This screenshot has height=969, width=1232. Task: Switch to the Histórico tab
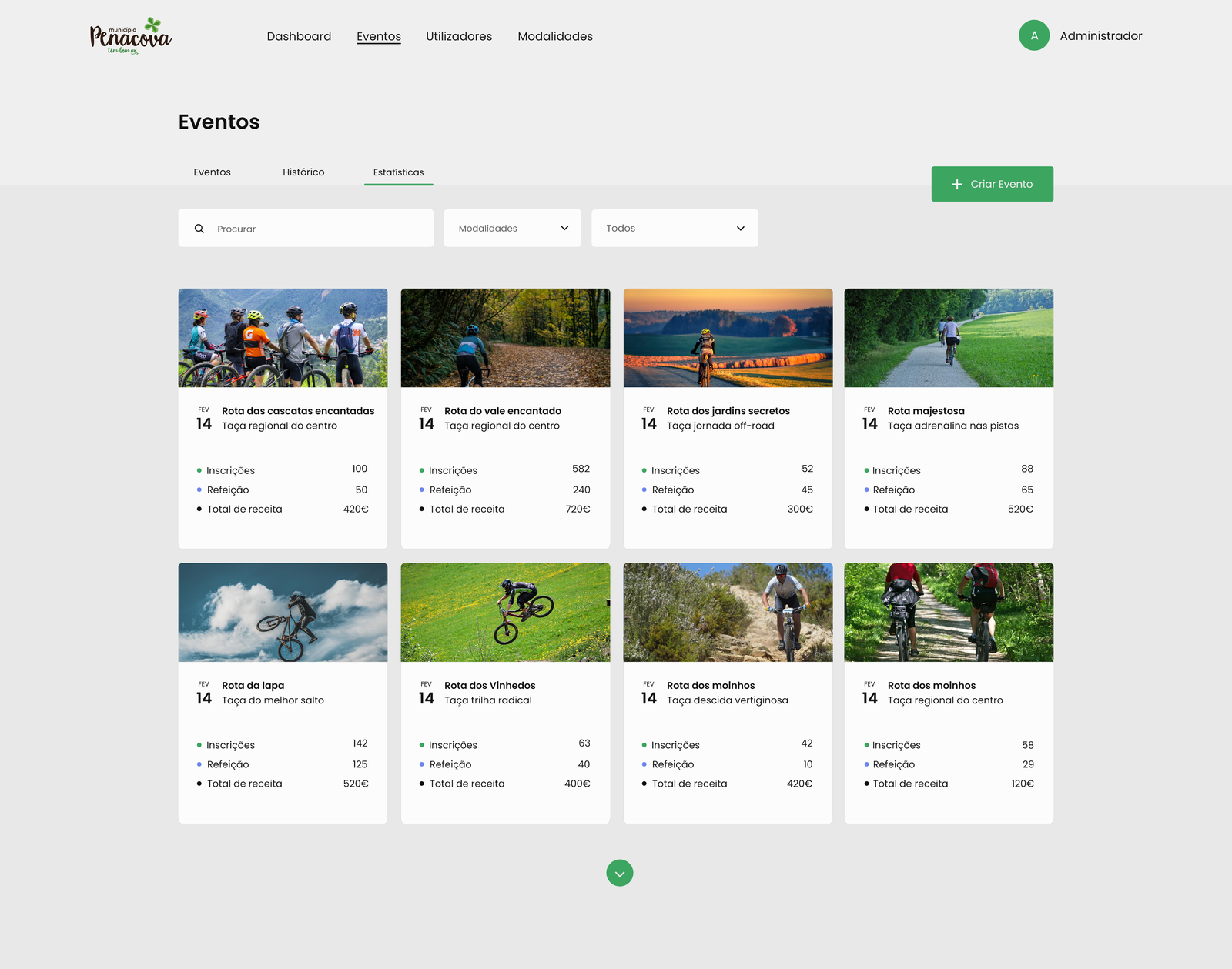tap(303, 172)
